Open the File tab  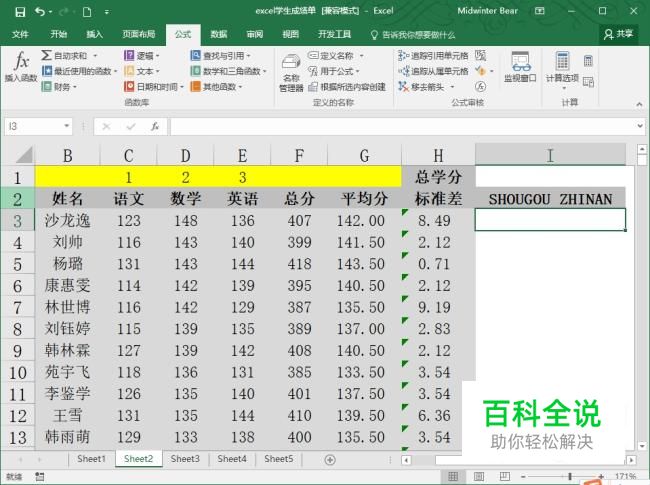(x=20, y=34)
